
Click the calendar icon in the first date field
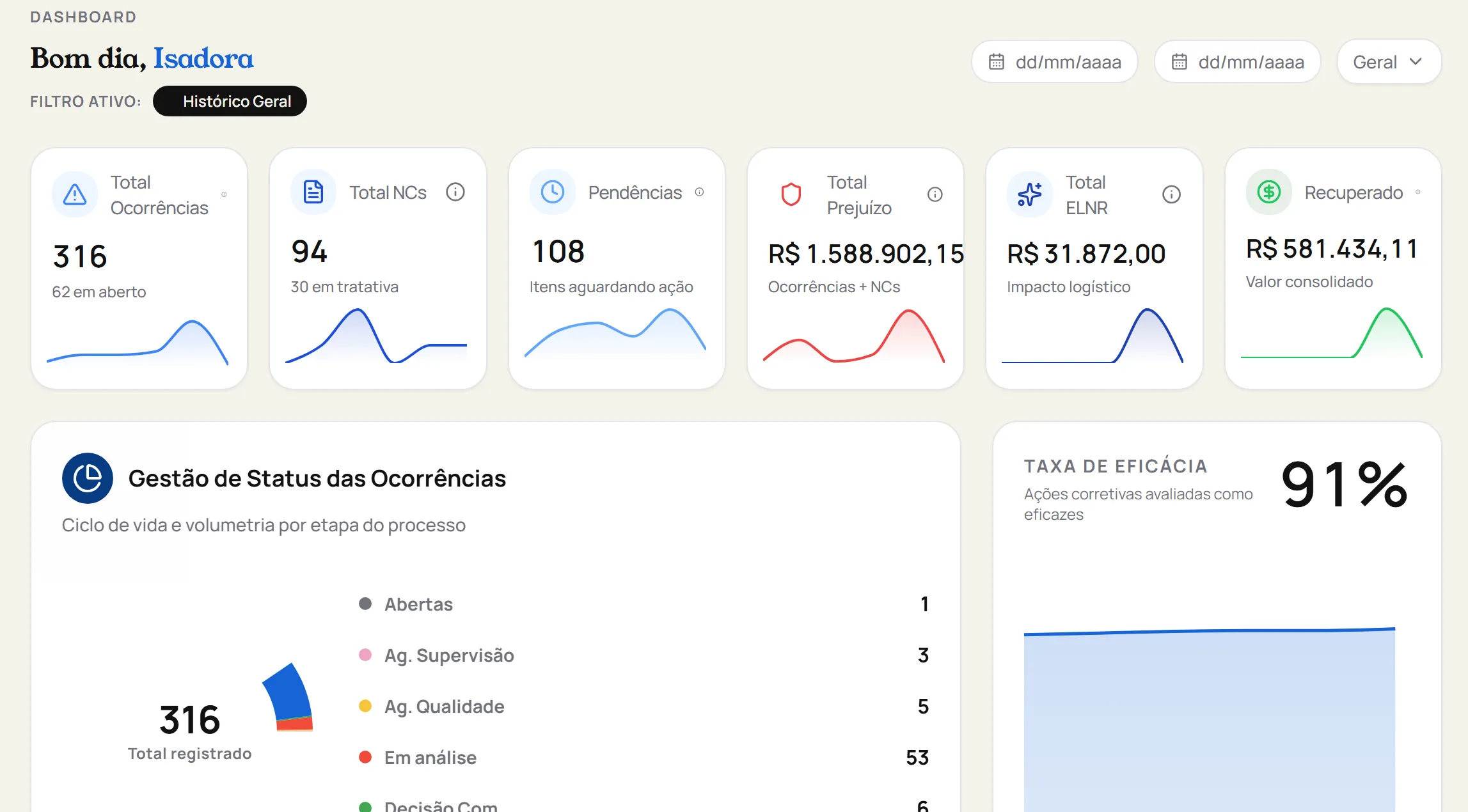(997, 62)
